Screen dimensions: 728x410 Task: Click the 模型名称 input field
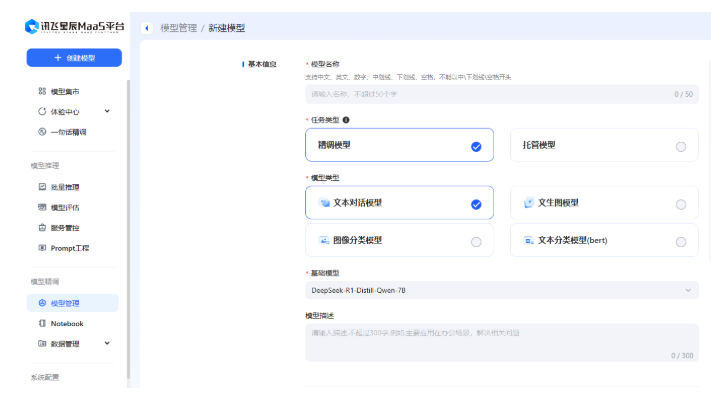coord(490,94)
